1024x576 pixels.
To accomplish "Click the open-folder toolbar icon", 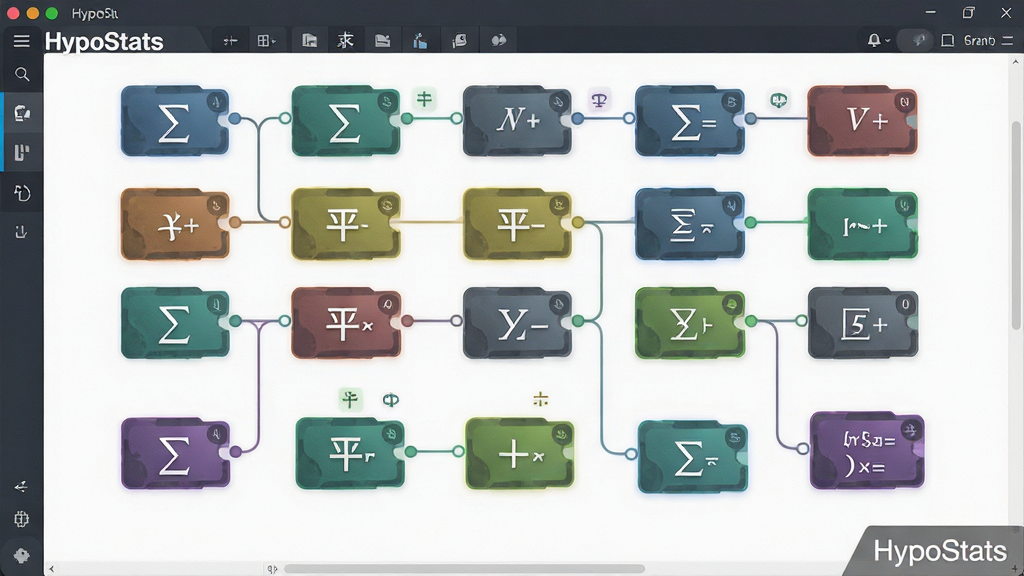I will click(383, 41).
